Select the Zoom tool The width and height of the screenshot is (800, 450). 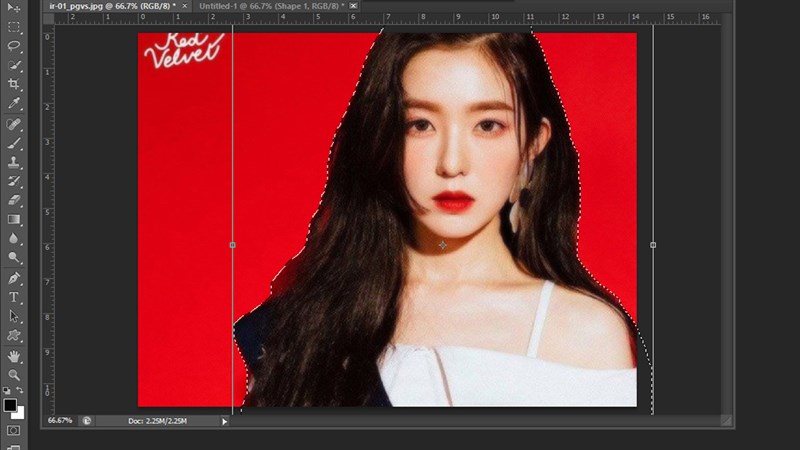coord(14,375)
